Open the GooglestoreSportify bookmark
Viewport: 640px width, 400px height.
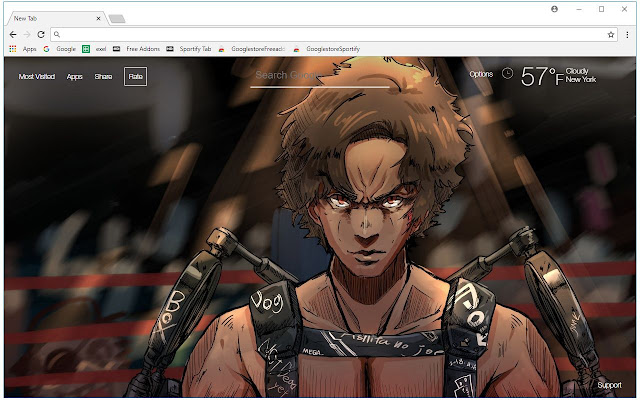[327, 49]
